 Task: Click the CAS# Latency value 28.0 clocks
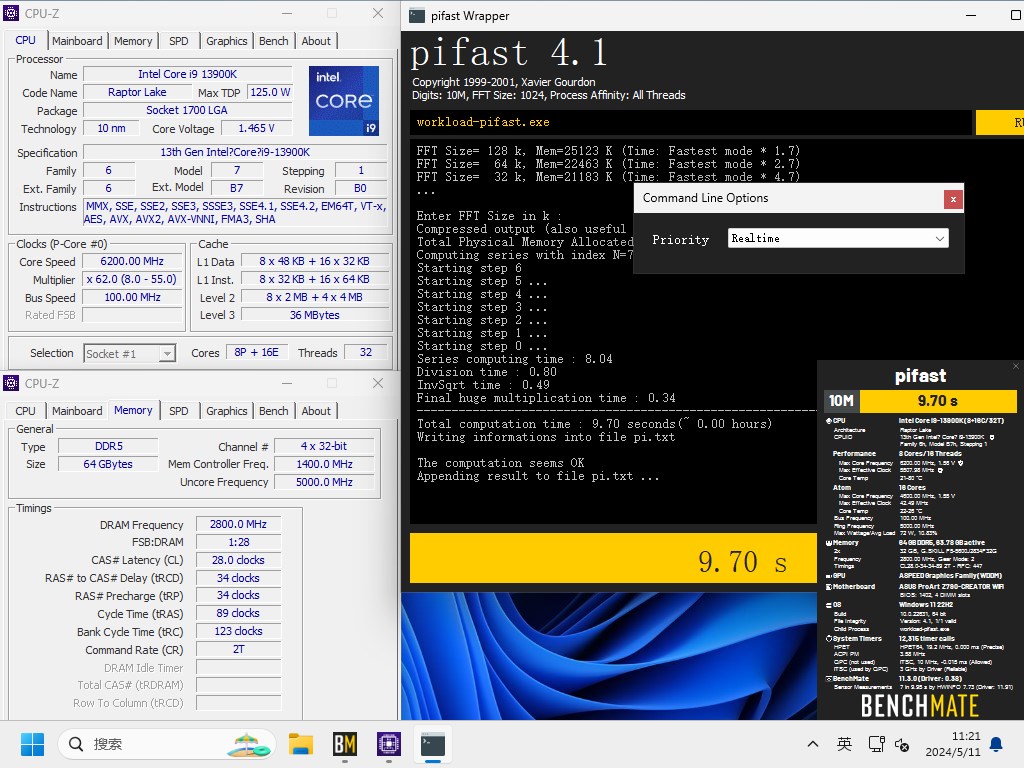point(238,560)
